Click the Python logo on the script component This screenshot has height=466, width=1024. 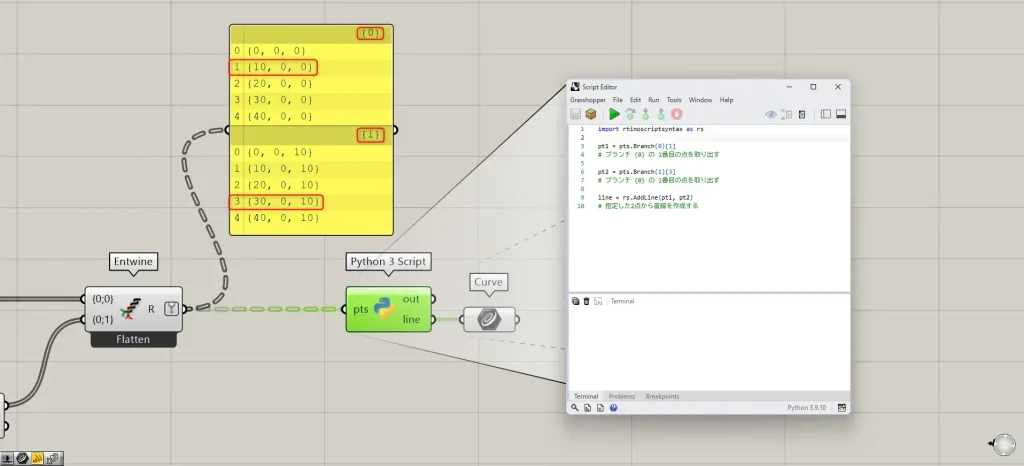tap(385, 309)
